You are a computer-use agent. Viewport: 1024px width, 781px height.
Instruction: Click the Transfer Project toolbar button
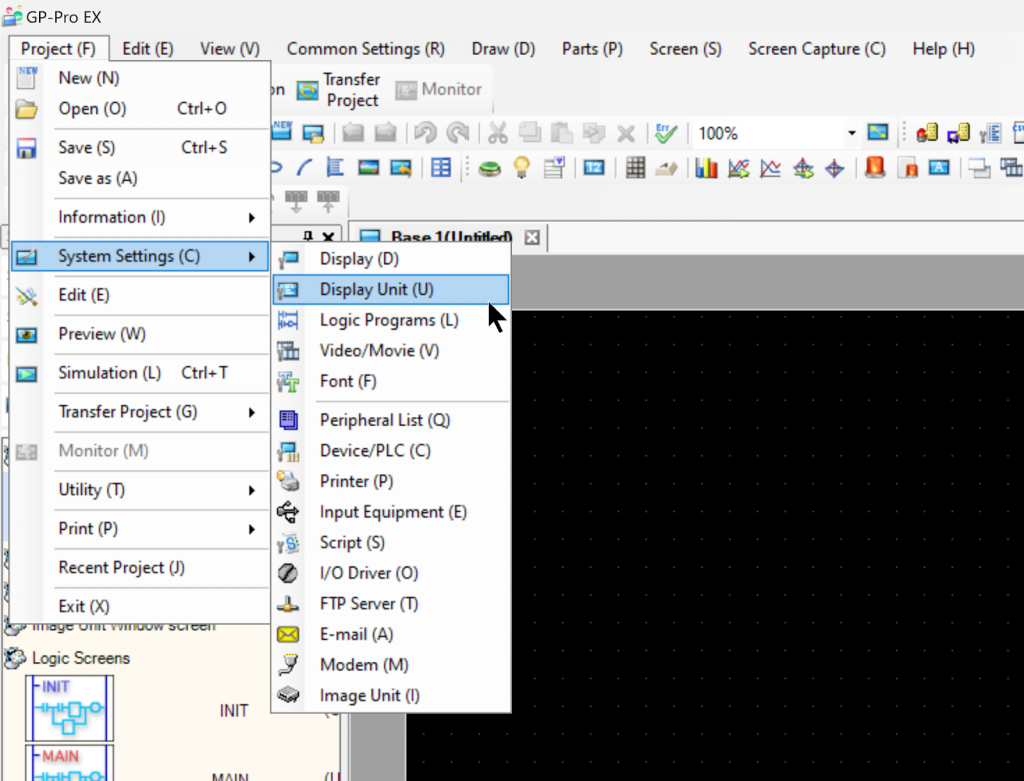(x=339, y=90)
